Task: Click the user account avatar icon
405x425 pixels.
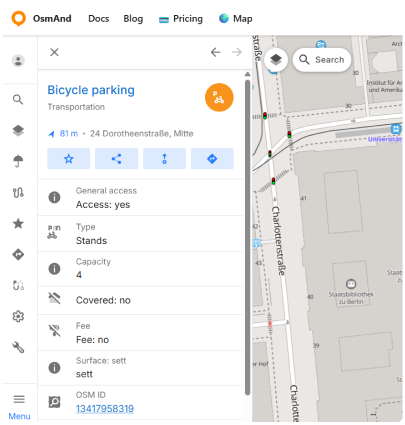Action: [x=18, y=61]
